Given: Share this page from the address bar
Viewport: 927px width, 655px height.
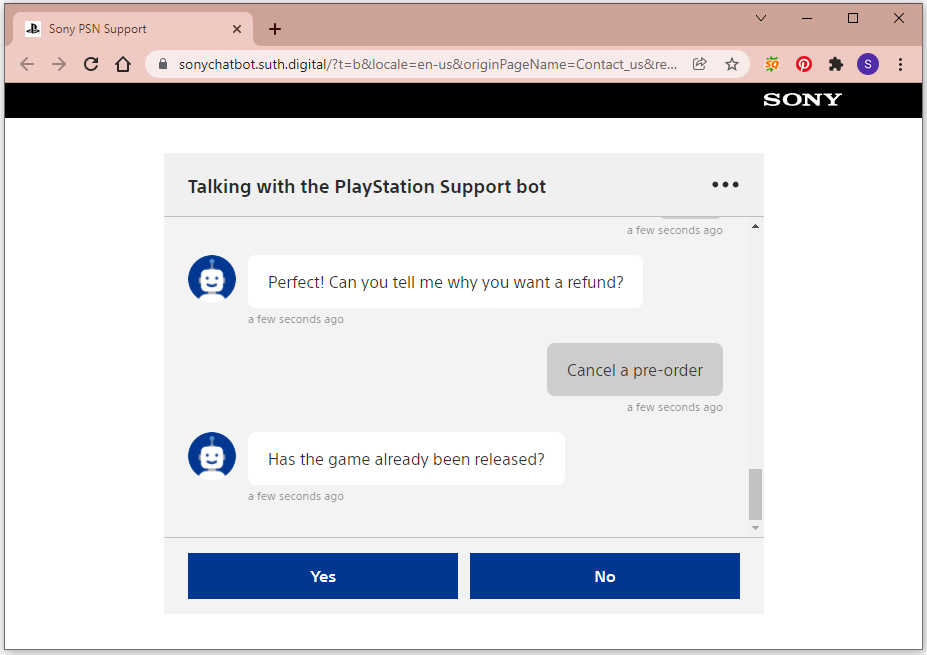Looking at the screenshot, I should (x=700, y=64).
